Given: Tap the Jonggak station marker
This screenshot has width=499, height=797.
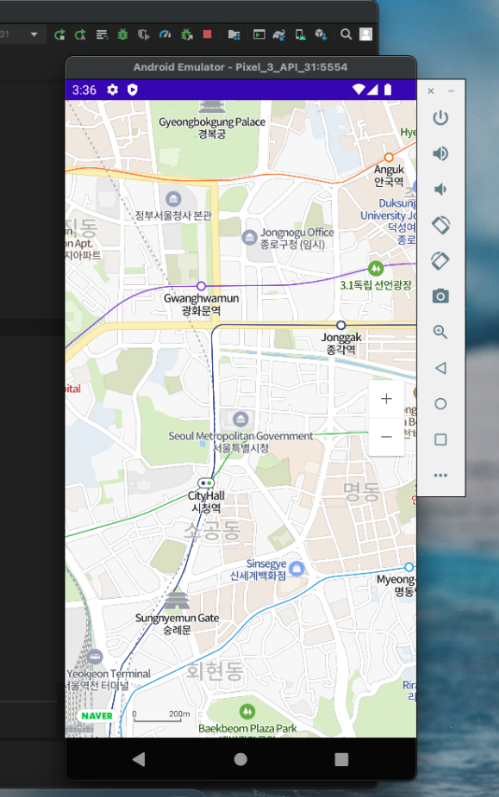Looking at the screenshot, I should (x=341, y=325).
